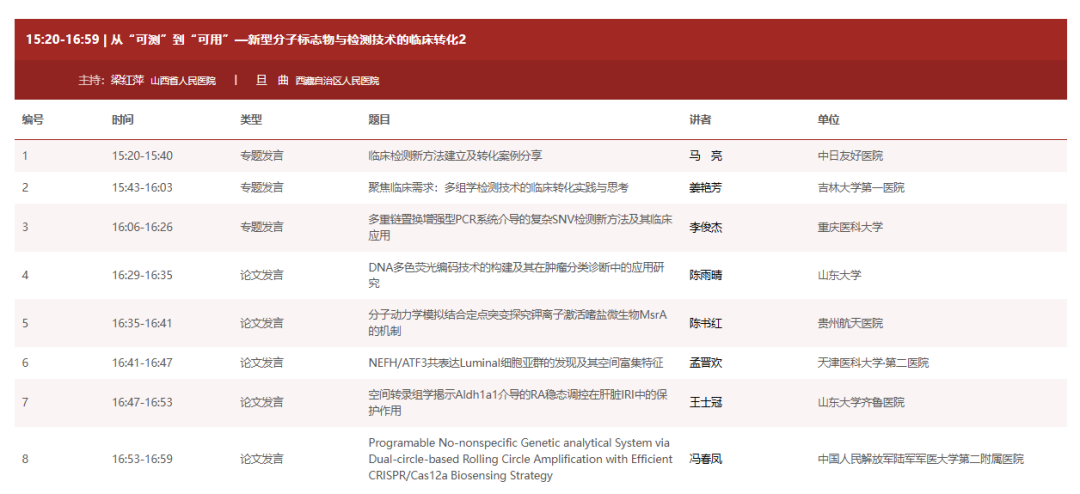1080x494 pixels.
Task: Select speaker name 陈雨晴
Action: point(706,275)
